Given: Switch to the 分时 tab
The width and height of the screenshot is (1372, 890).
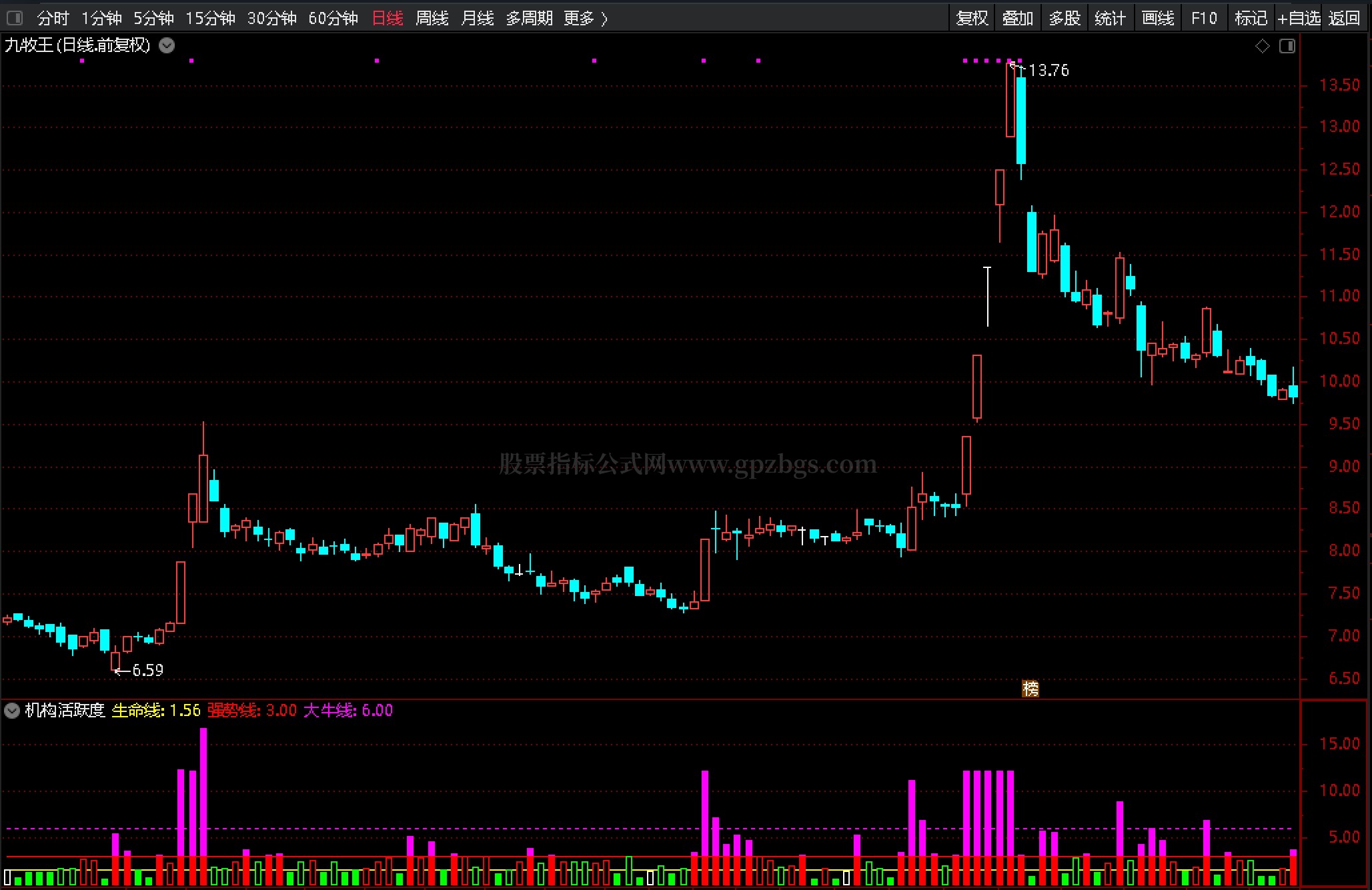Looking at the screenshot, I should click(53, 18).
